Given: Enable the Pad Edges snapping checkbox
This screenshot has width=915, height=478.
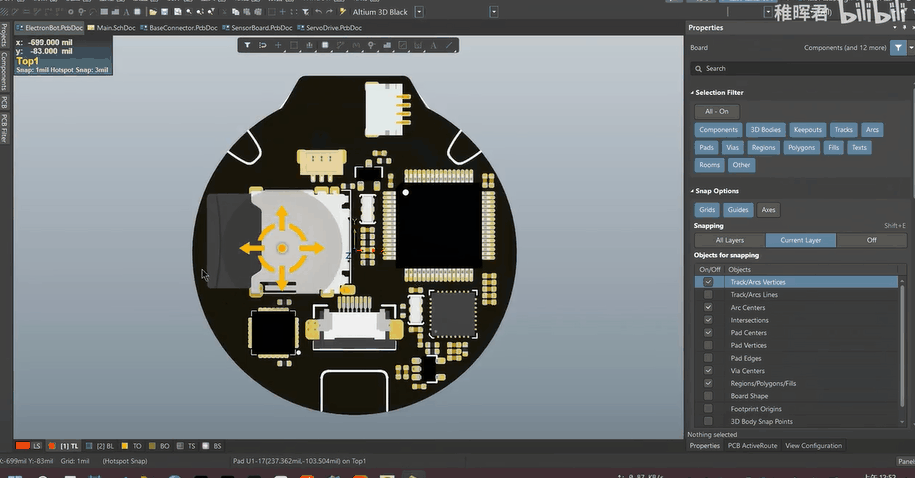Looking at the screenshot, I should coord(708,358).
